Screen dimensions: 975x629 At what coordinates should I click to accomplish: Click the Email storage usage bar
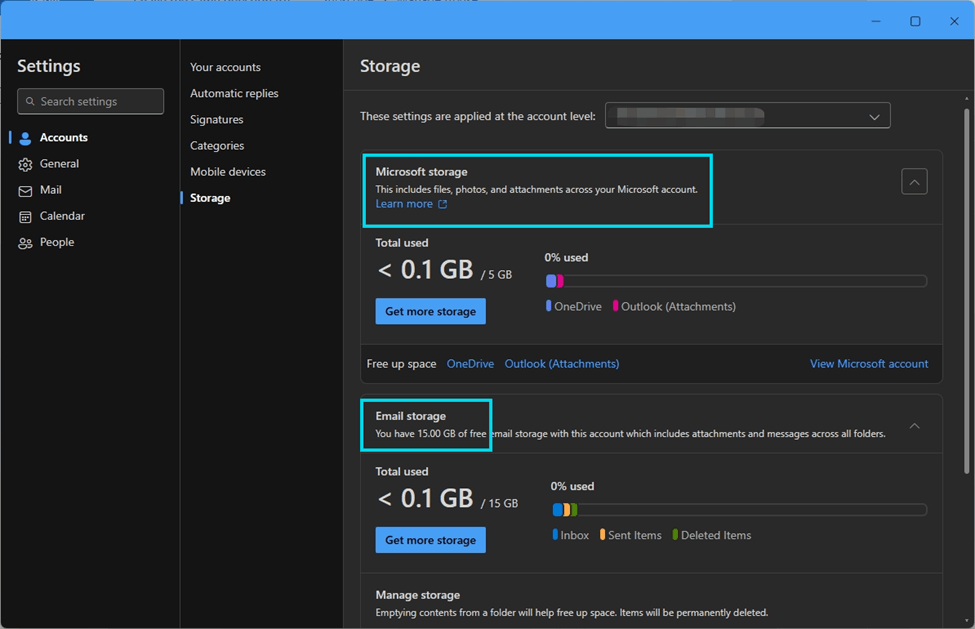click(x=739, y=510)
